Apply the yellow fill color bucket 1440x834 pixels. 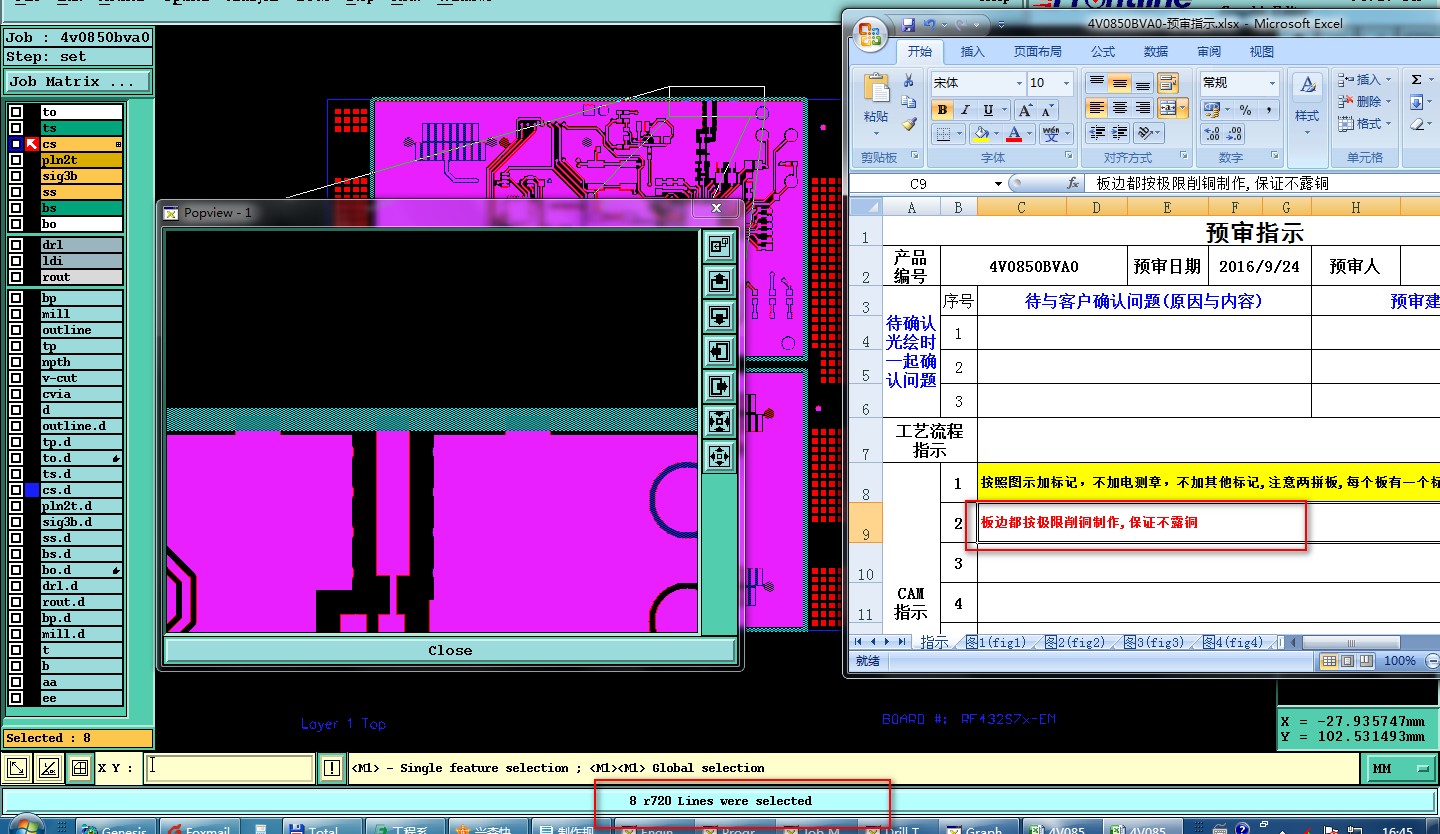point(982,134)
